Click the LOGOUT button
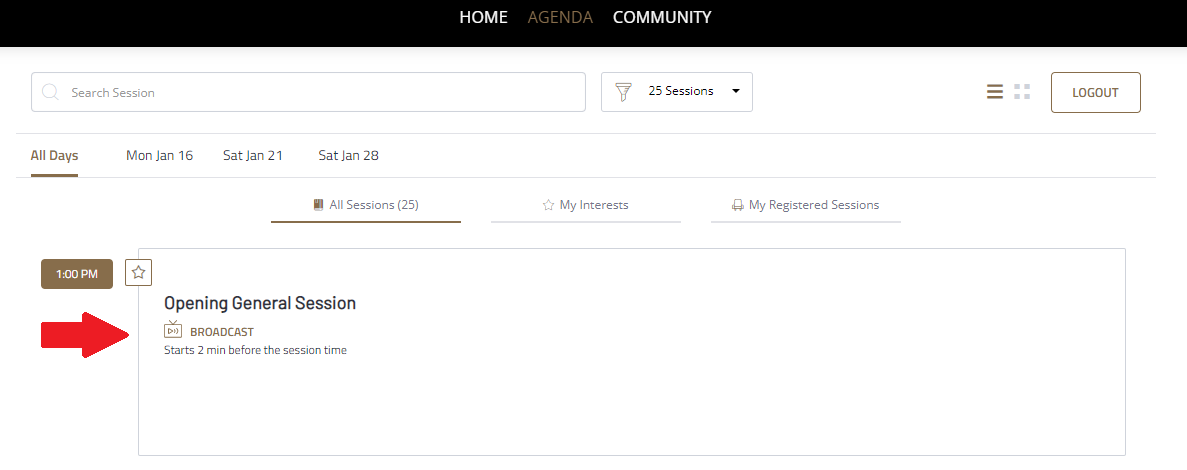Viewport: 1187px width, 470px height. (1095, 92)
